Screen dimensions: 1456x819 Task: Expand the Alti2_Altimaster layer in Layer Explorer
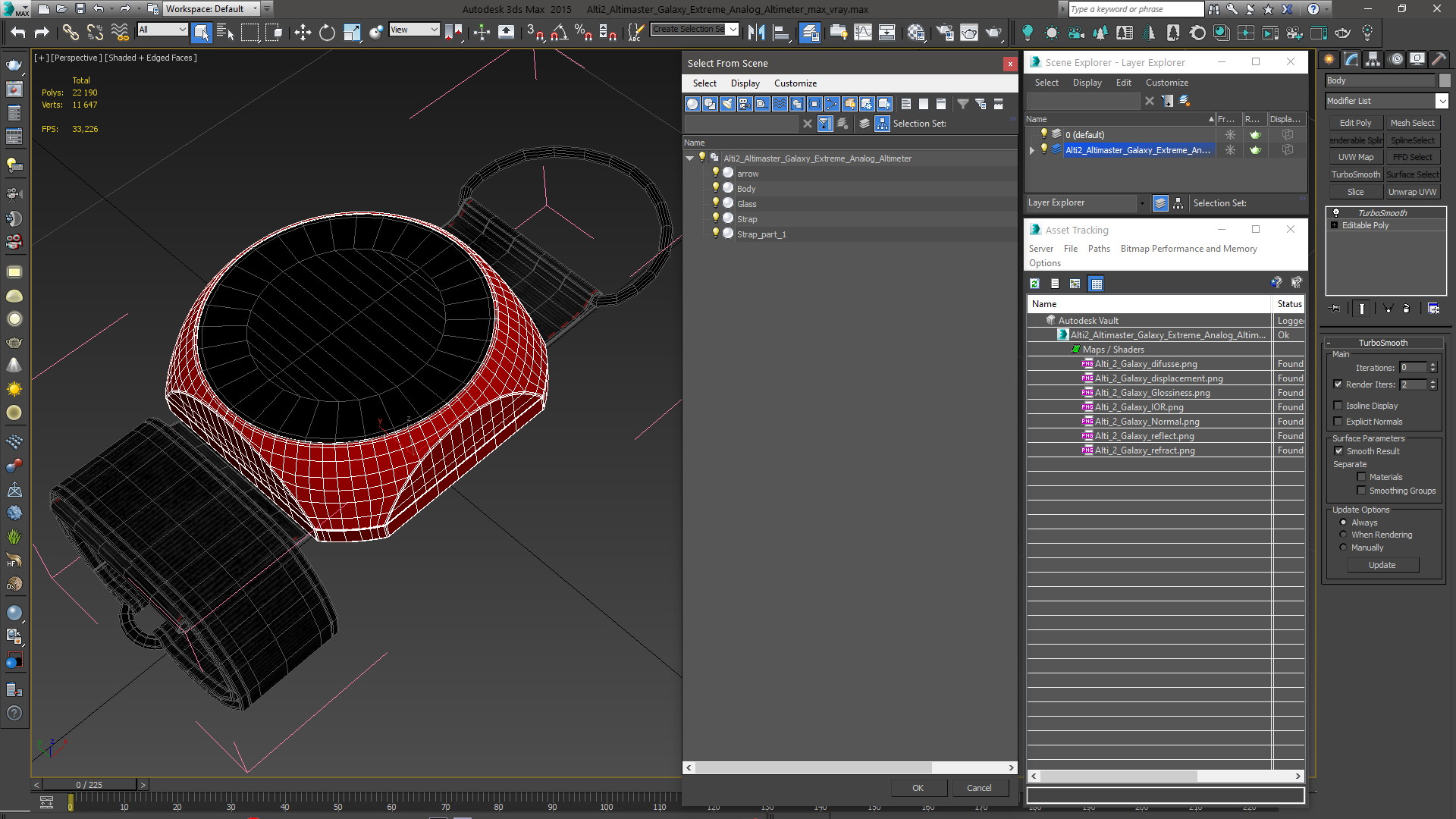pos(1031,150)
